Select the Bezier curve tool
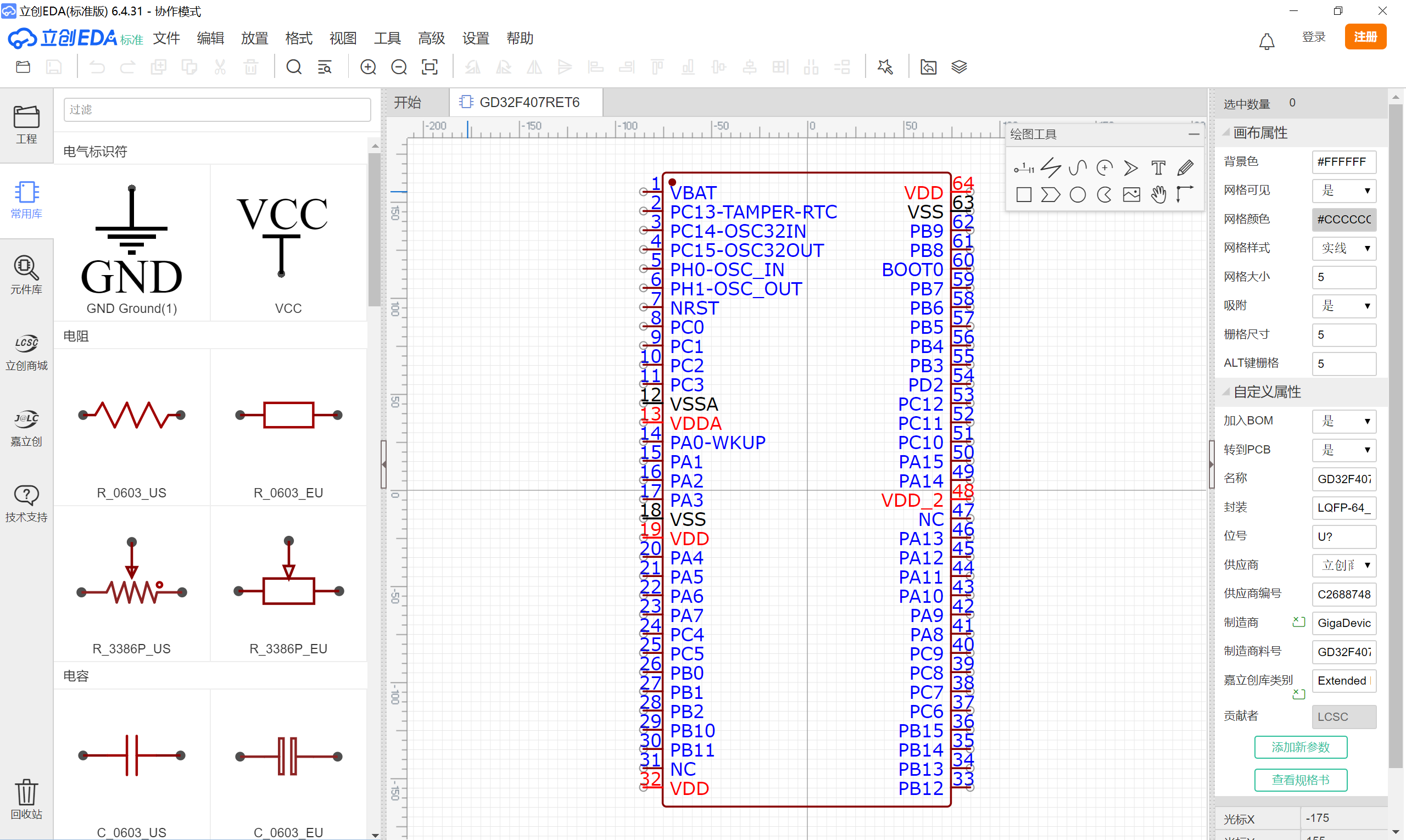 point(1078,168)
